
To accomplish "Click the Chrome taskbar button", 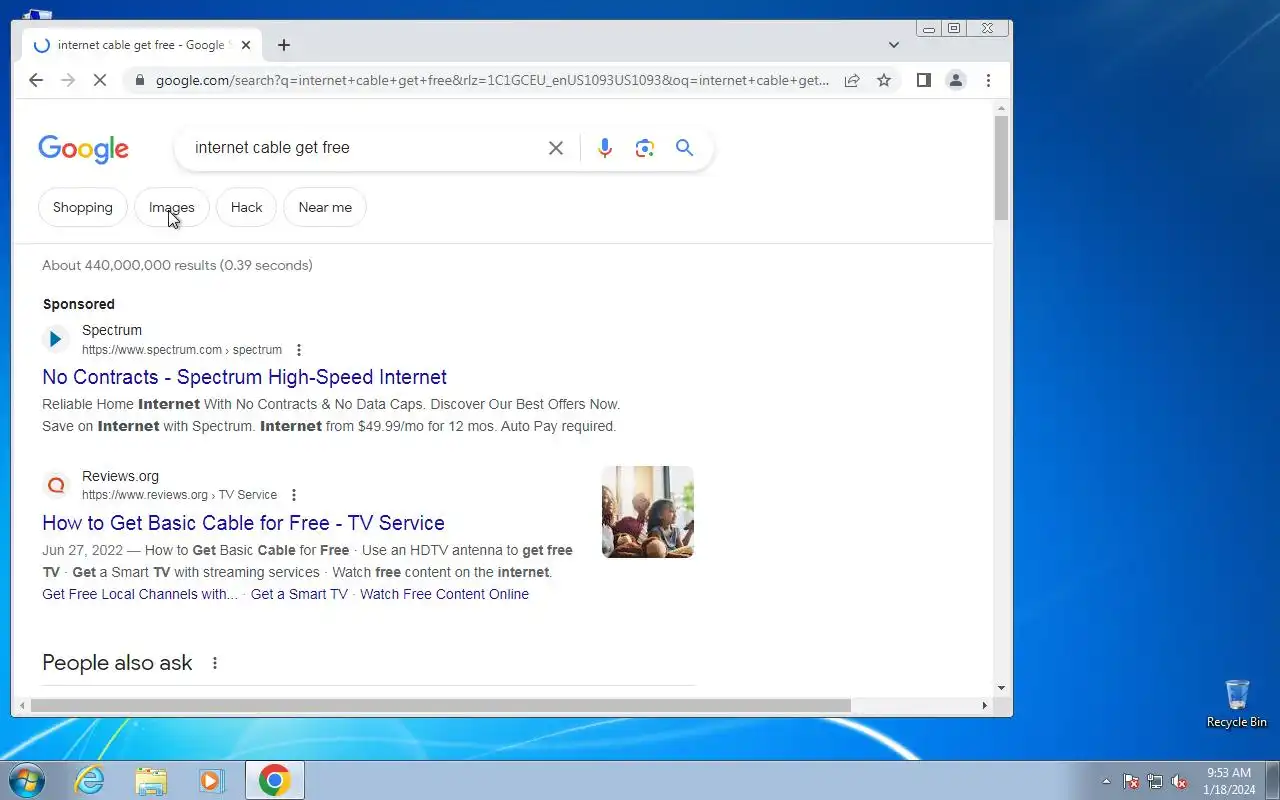I will 275,780.
